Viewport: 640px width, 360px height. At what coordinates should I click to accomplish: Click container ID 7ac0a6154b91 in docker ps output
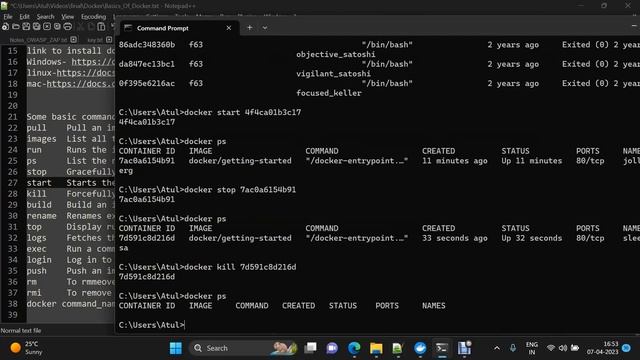[147, 161]
